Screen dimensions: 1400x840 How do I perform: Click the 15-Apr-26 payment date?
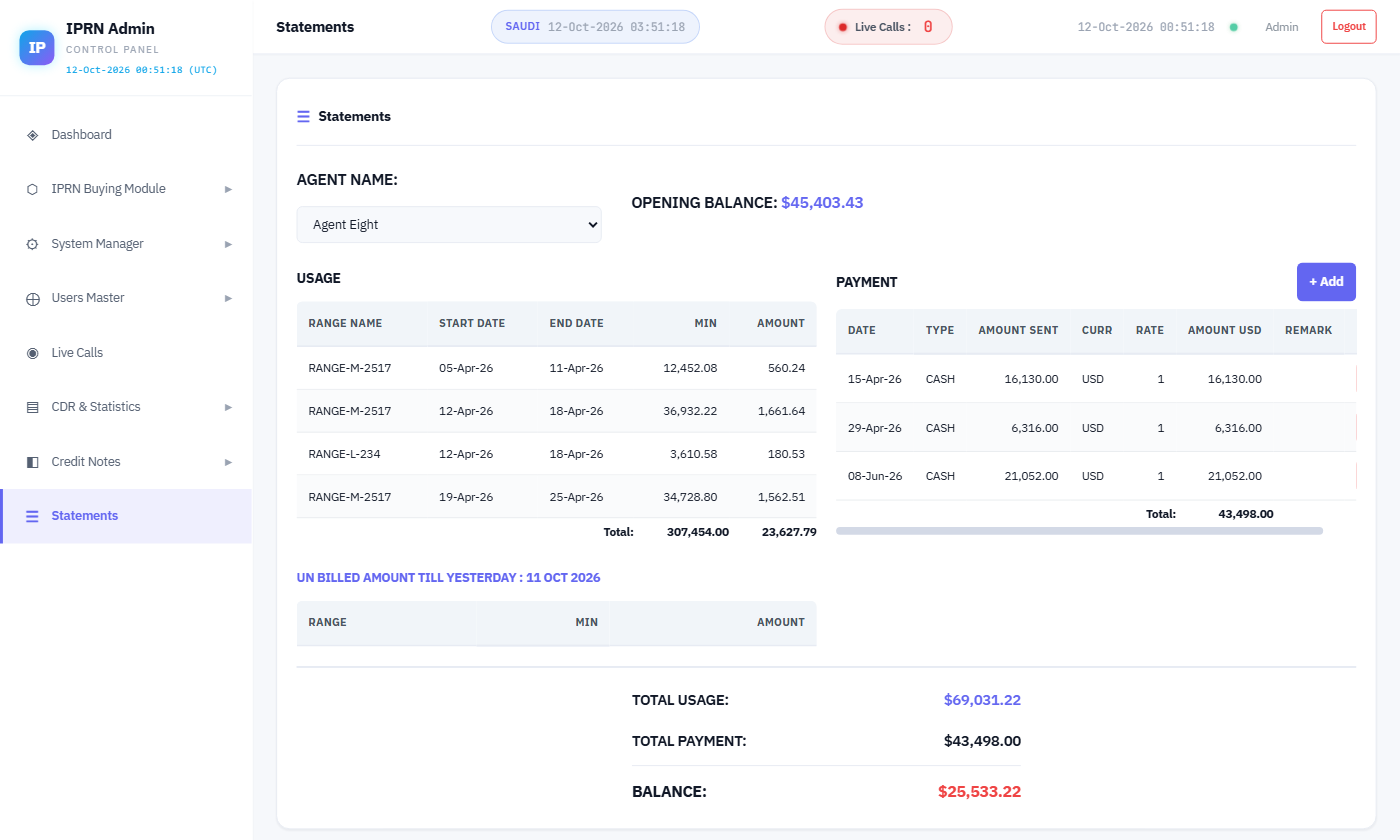coord(875,380)
